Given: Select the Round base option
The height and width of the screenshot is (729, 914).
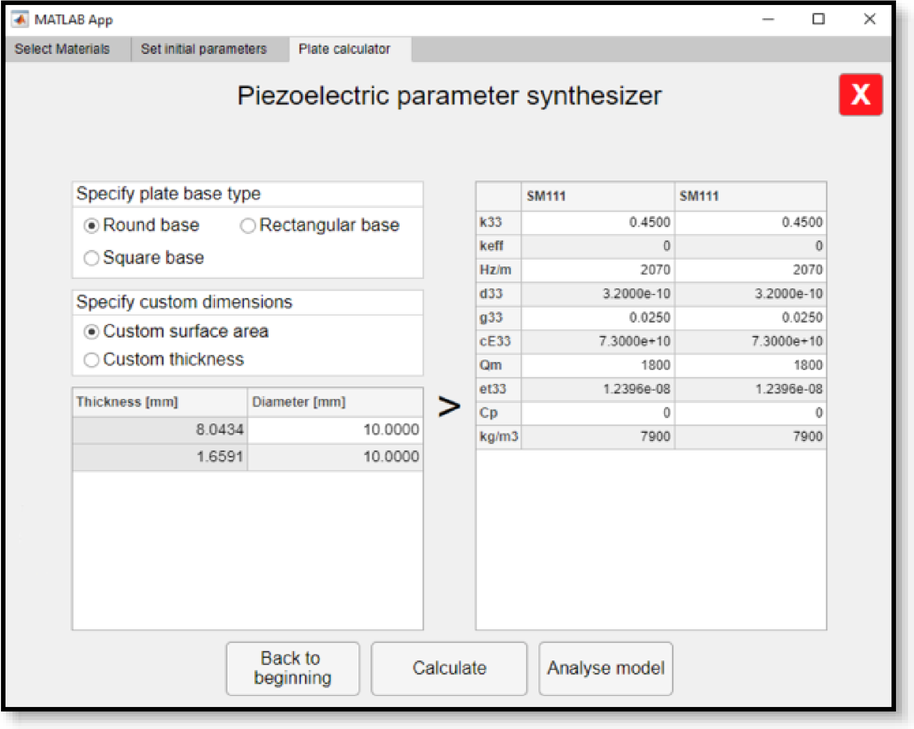Looking at the screenshot, I should [92, 226].
